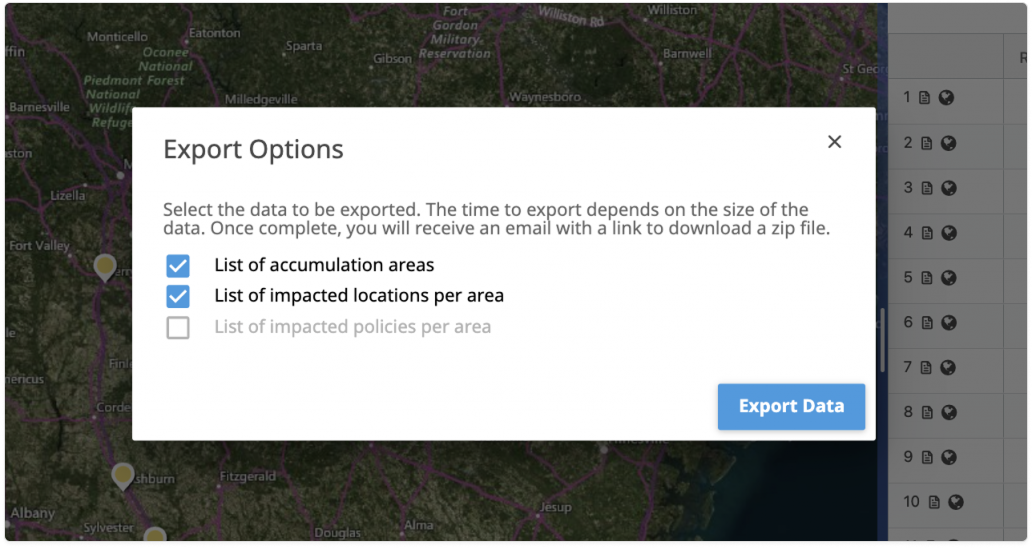The width and height of the screenshot is (1032, 548).
Task: Click the Export Data button
Action: click(791, 406)
